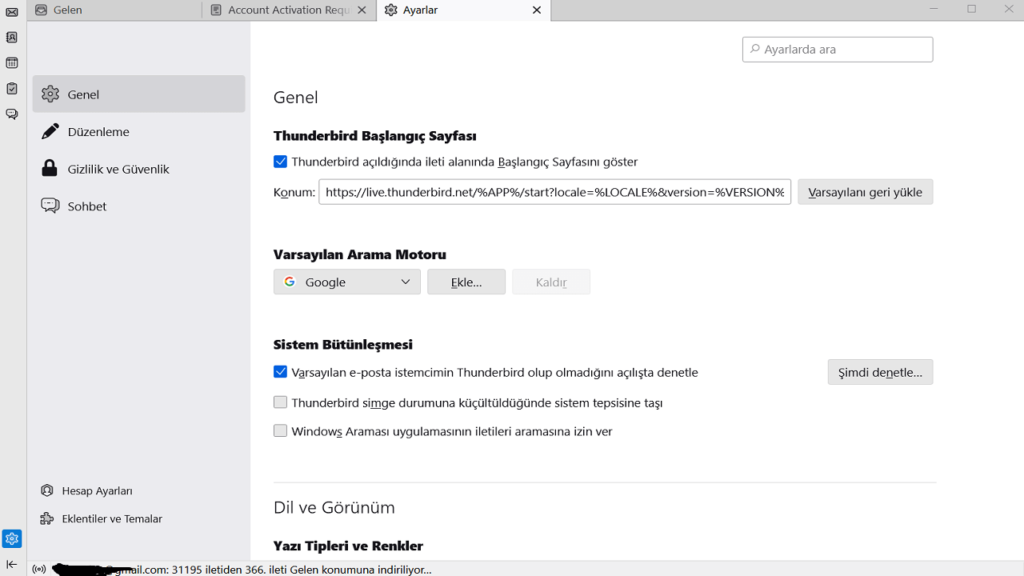Open the Address Book icon
1024x576 pixels.
pyautogui.click(x=12, y=37)
